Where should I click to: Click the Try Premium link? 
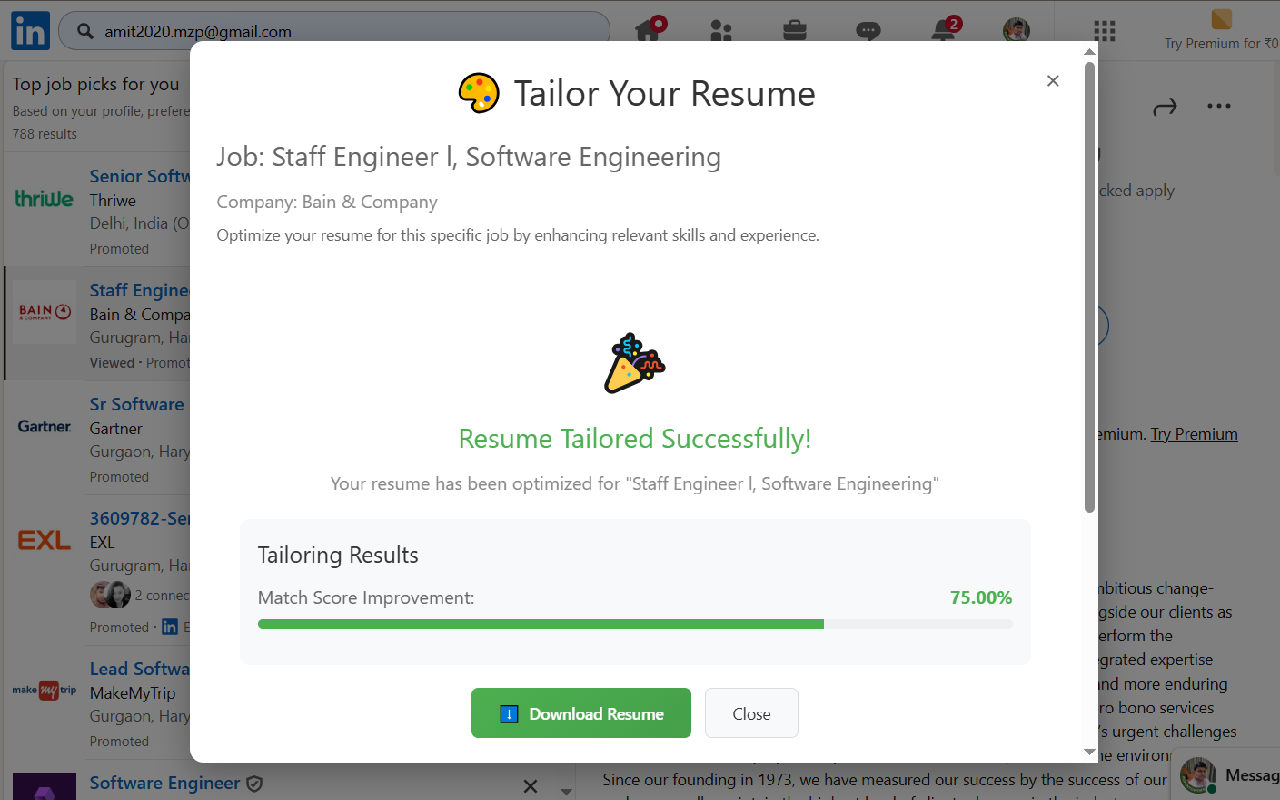coord(1194,434)
